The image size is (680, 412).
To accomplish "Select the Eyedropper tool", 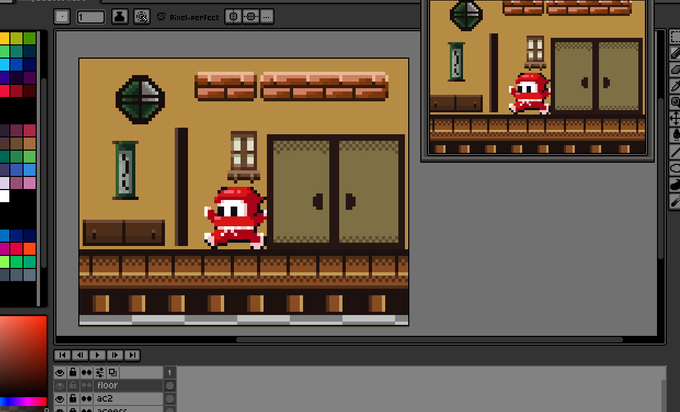I will (676, 86).
